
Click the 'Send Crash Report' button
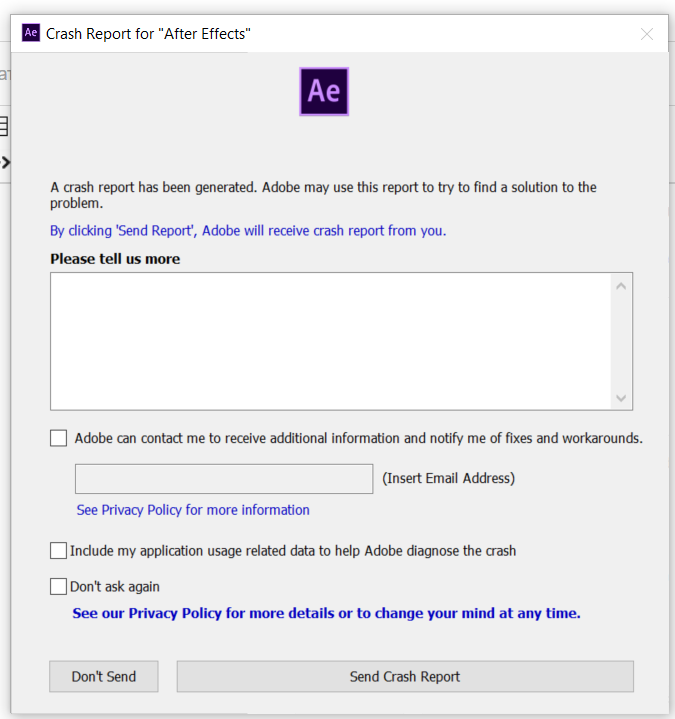click(x=405, y=676)
